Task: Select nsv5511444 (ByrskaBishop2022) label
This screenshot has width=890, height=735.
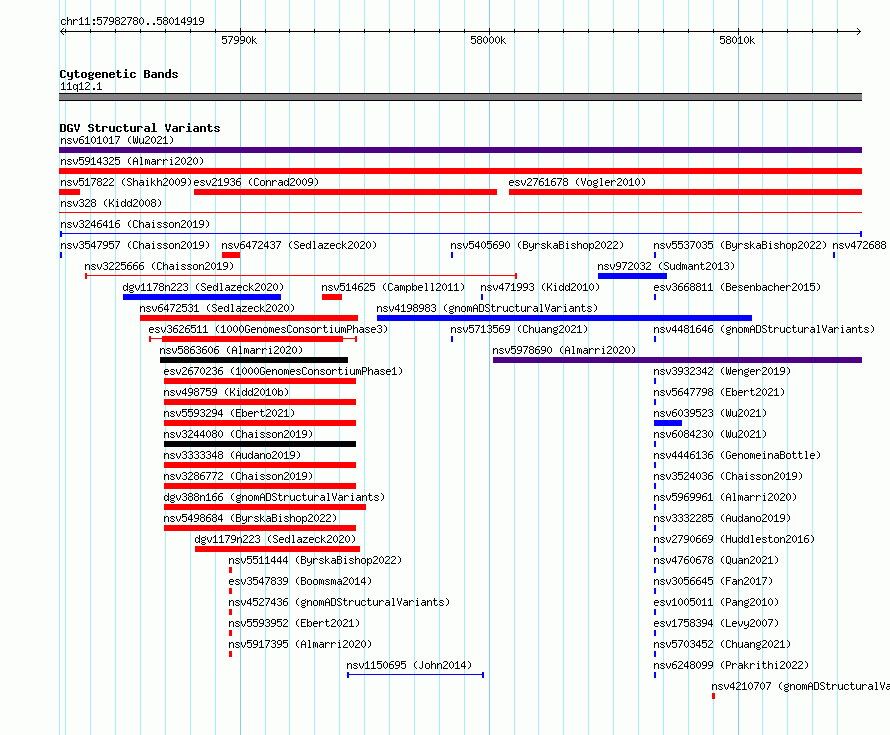Action: click(315, 560)
